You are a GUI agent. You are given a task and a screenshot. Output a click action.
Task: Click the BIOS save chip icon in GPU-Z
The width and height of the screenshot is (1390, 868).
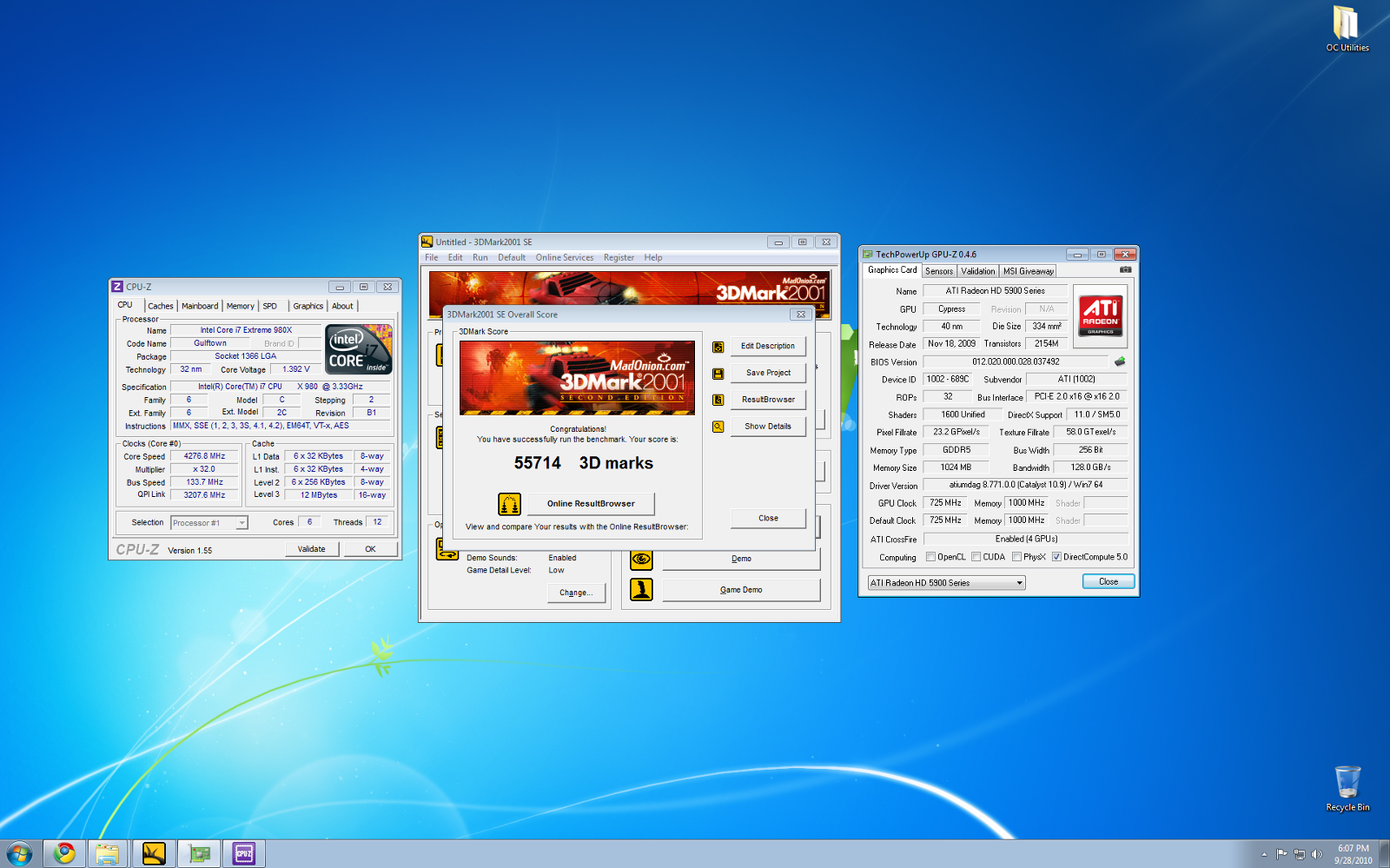[1120, 361]
